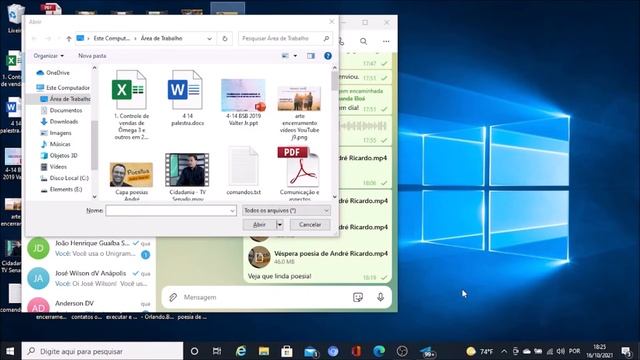Open the Organizar dropdown menu
This screenshot has height=360, width=640.
coord(49,56)
